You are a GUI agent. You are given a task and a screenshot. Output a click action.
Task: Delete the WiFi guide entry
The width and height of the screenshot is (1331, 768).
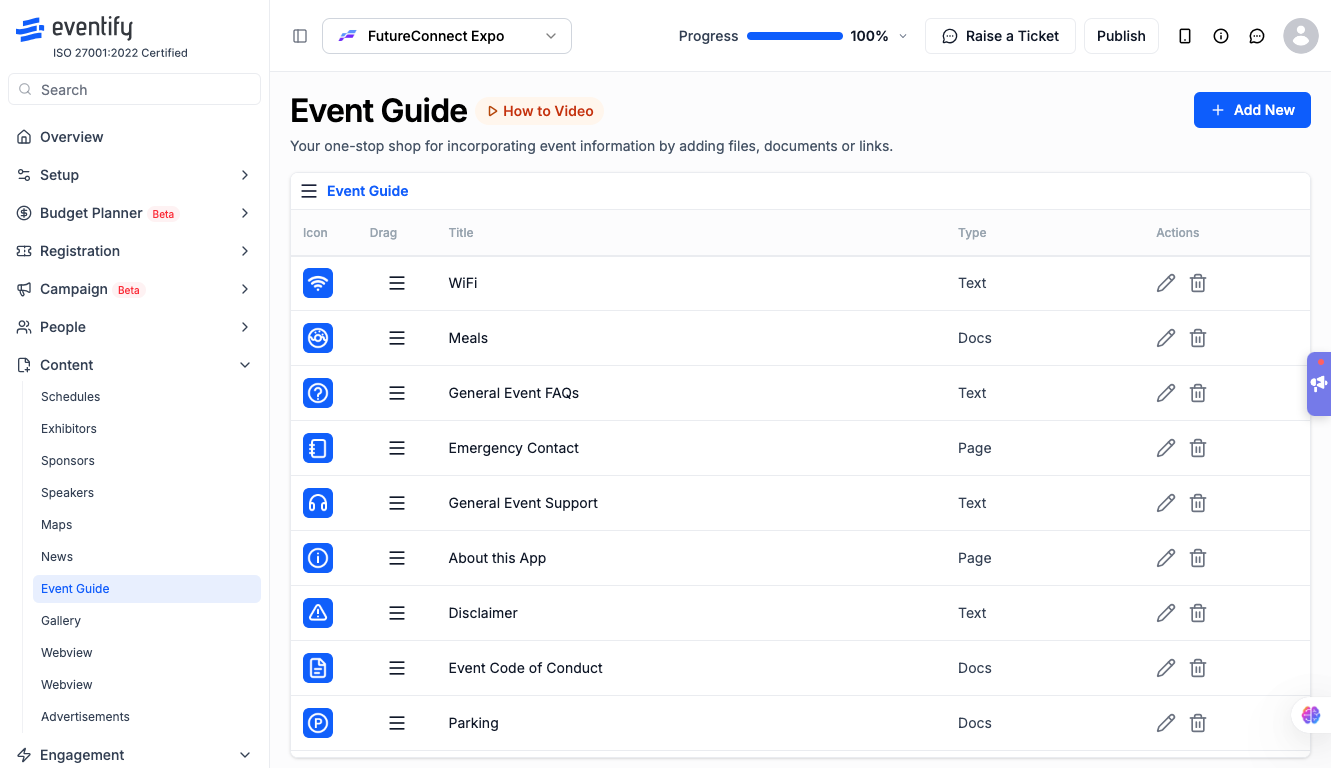[x=1198, y=283]
